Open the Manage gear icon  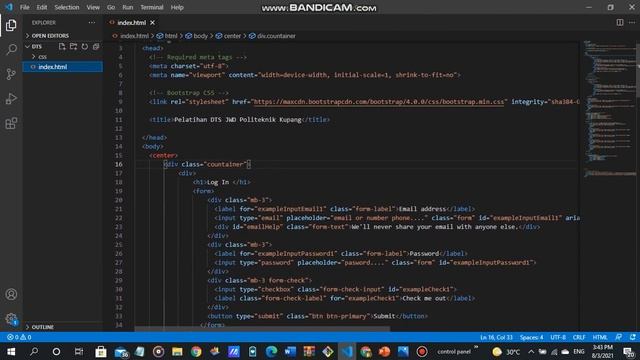[x=11, y=319]
